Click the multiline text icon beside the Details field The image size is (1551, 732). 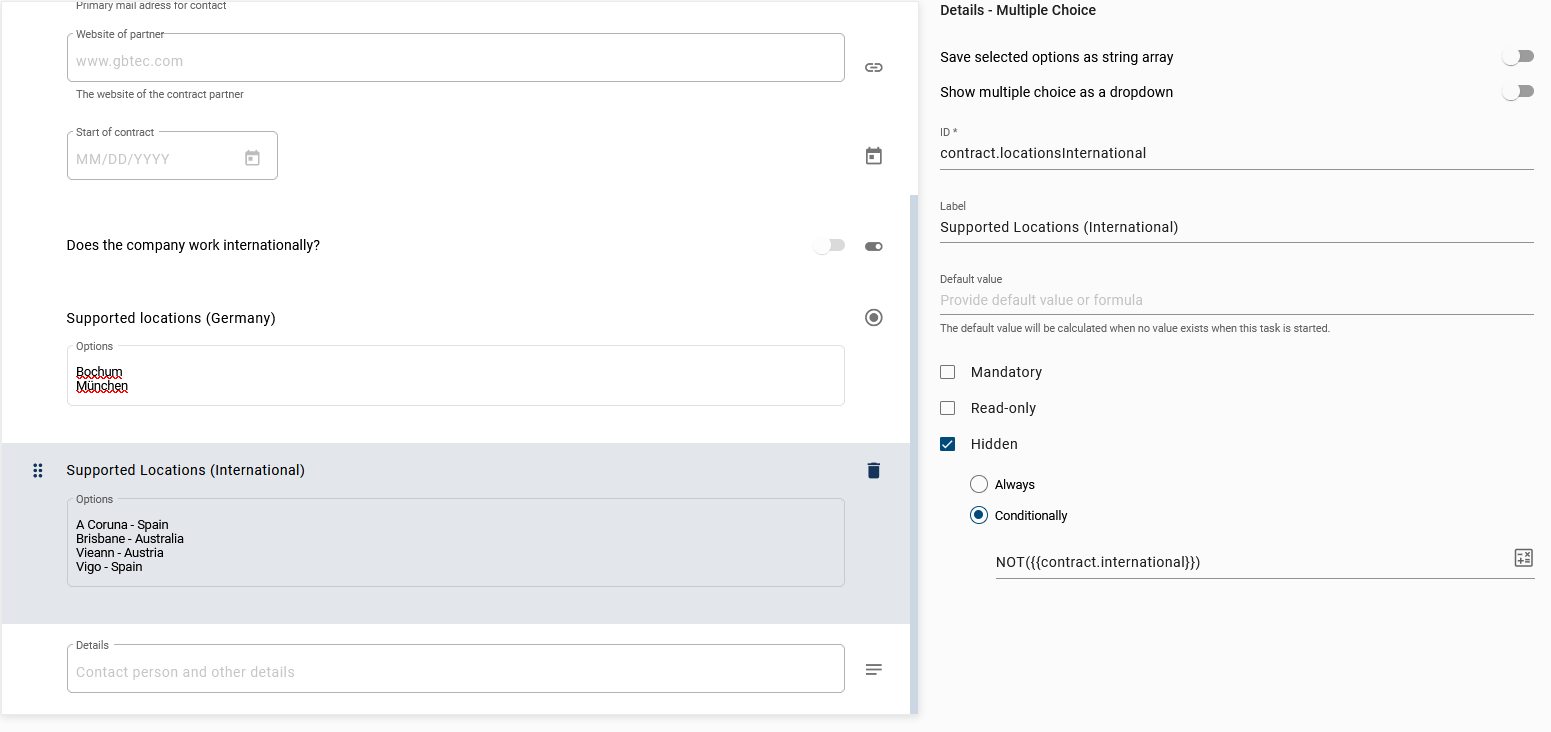pos(873,669)
